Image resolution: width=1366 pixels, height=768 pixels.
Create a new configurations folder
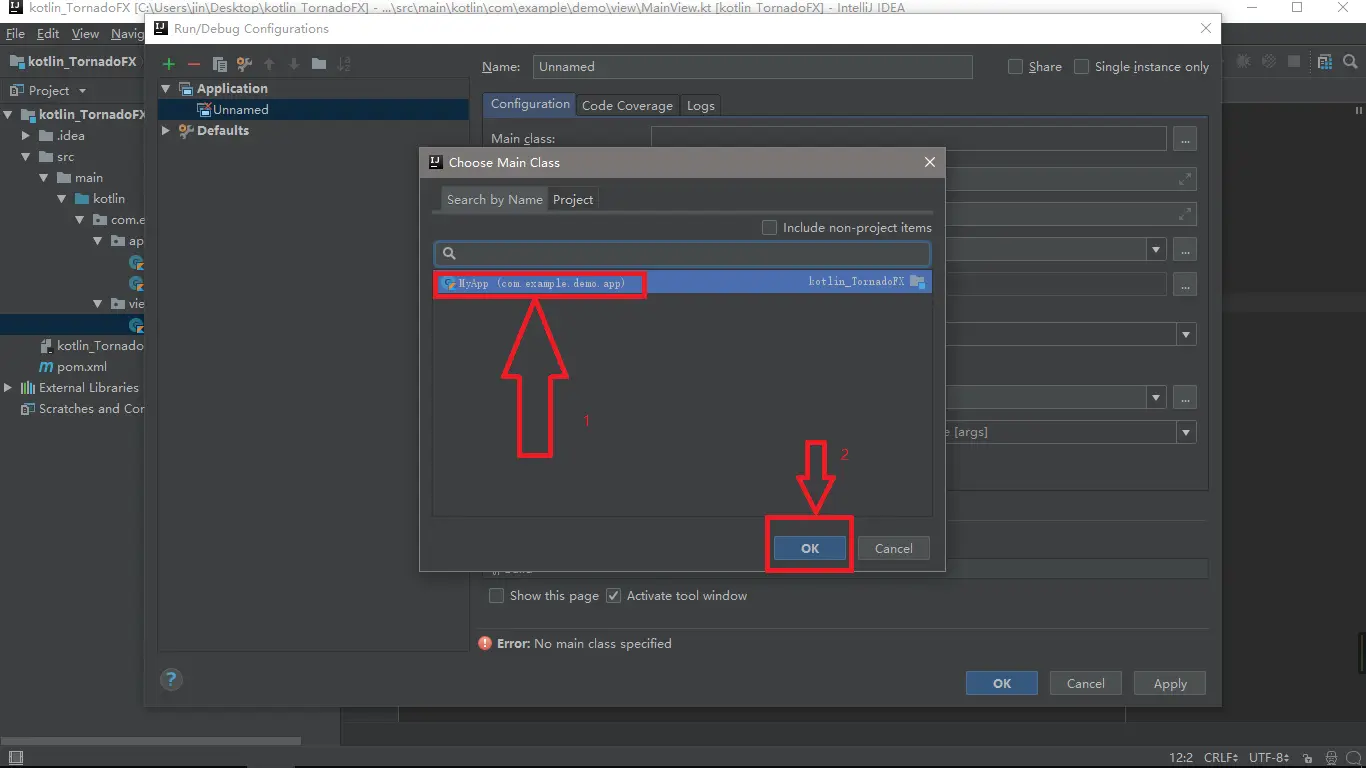[319, 64]
